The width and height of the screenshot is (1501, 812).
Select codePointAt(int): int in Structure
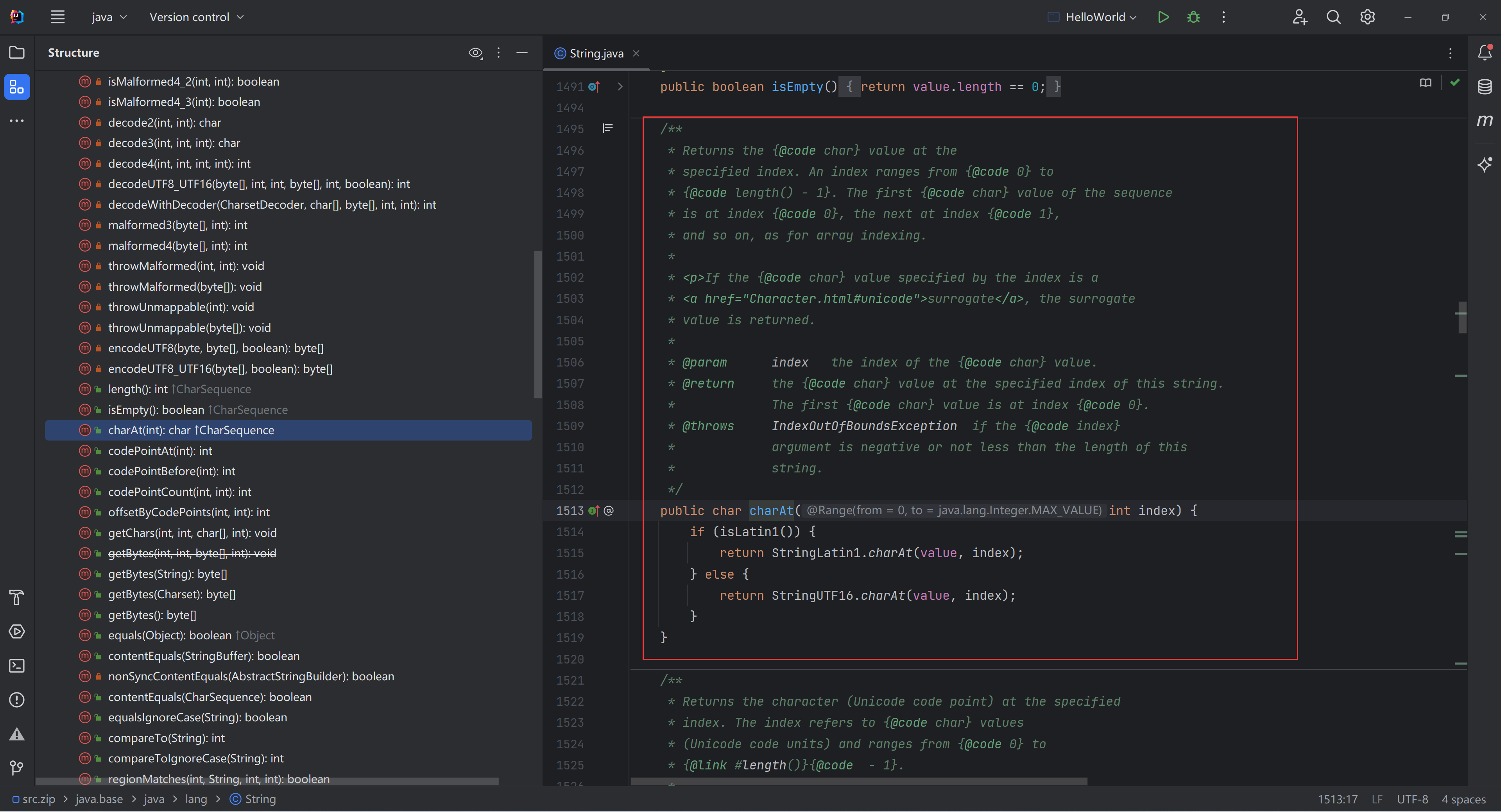(x=159, y=451)
